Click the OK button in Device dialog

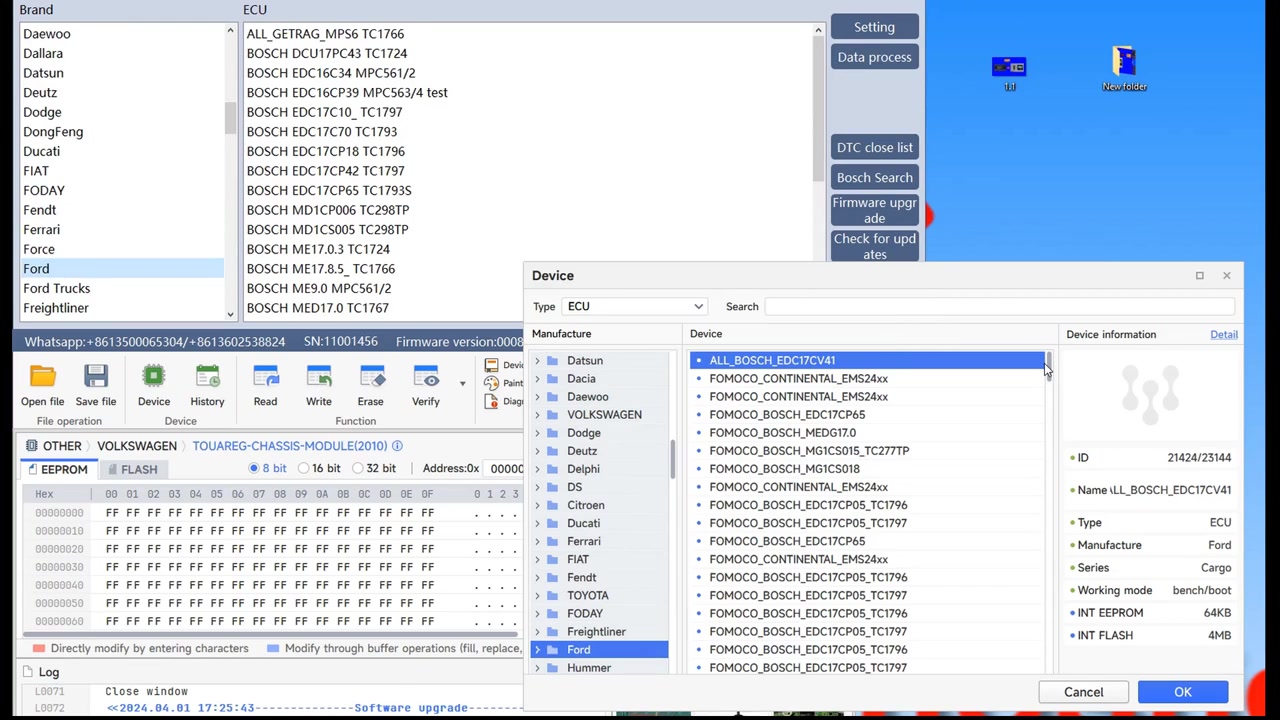point(1183,692)
